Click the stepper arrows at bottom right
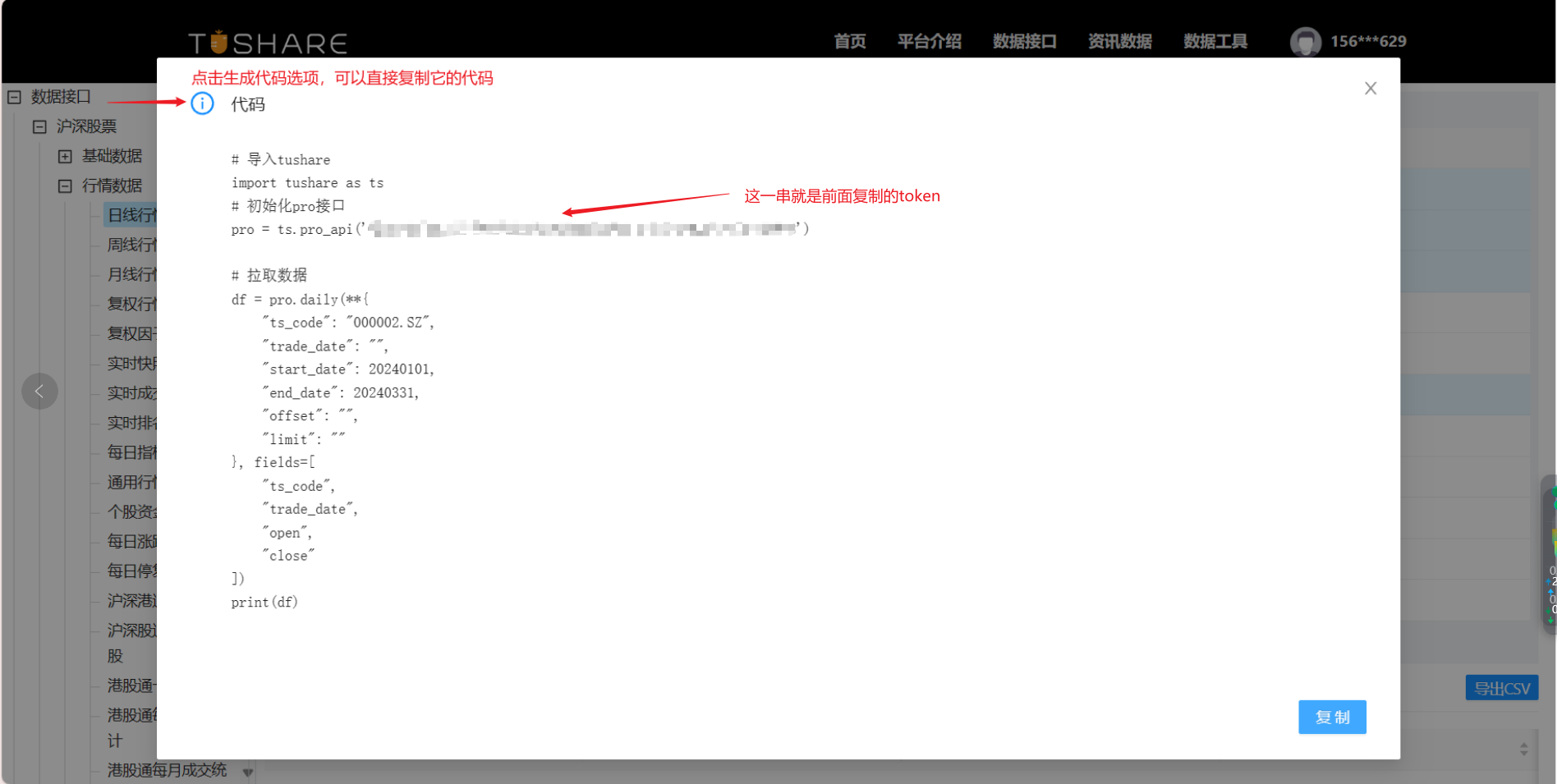1557x784 pixels. 1523,749
